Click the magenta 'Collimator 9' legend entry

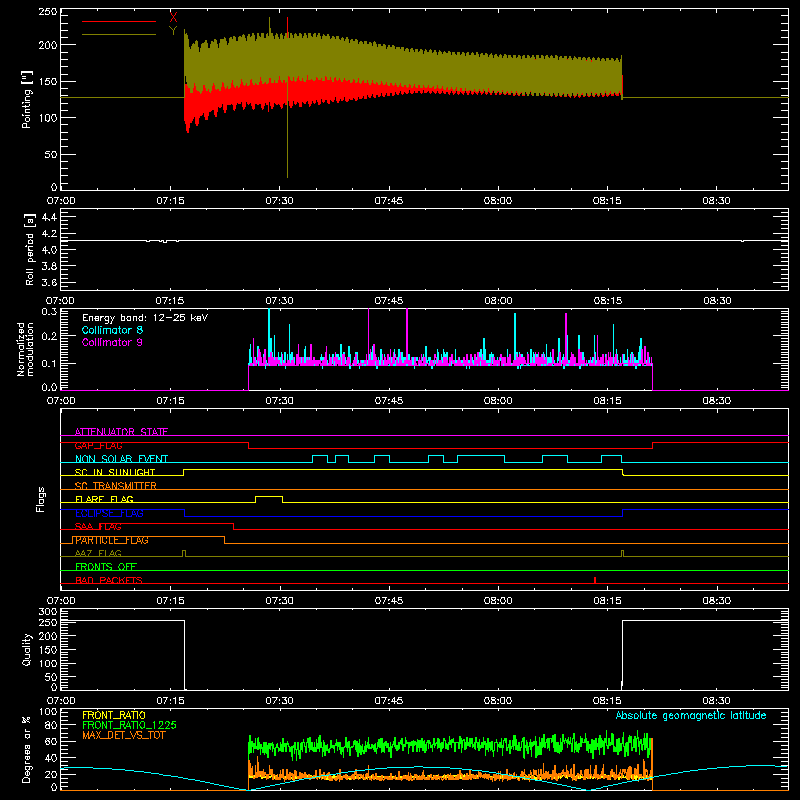click(112, 342)
